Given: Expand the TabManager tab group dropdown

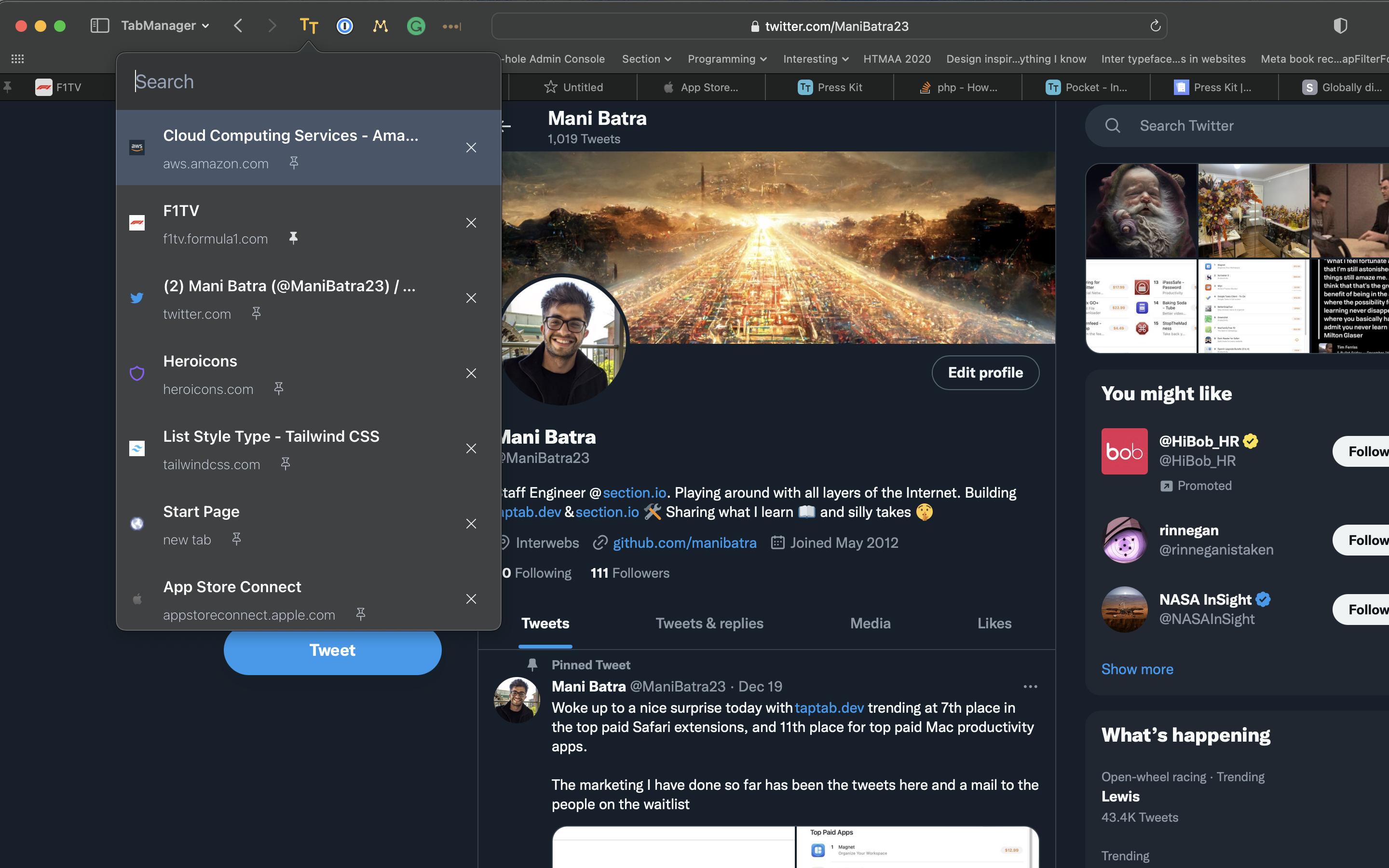Looking at the screenshot, I should pos(165,26).
